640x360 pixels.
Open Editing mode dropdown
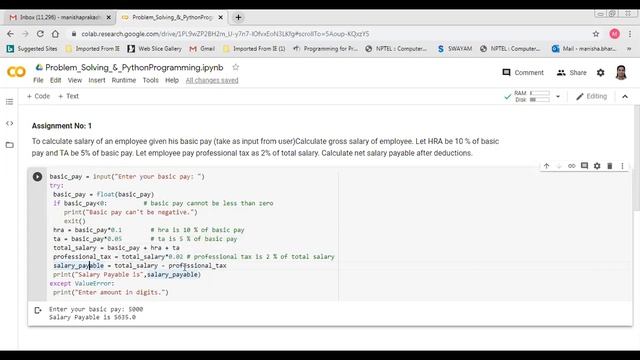click(x=591, y=96)
